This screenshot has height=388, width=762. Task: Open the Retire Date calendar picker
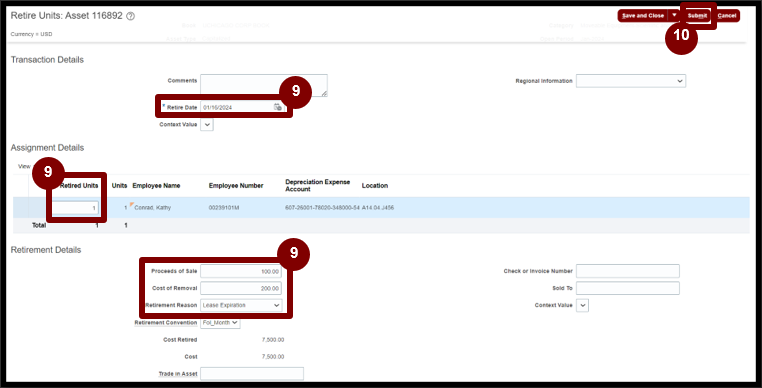point(277,107)
